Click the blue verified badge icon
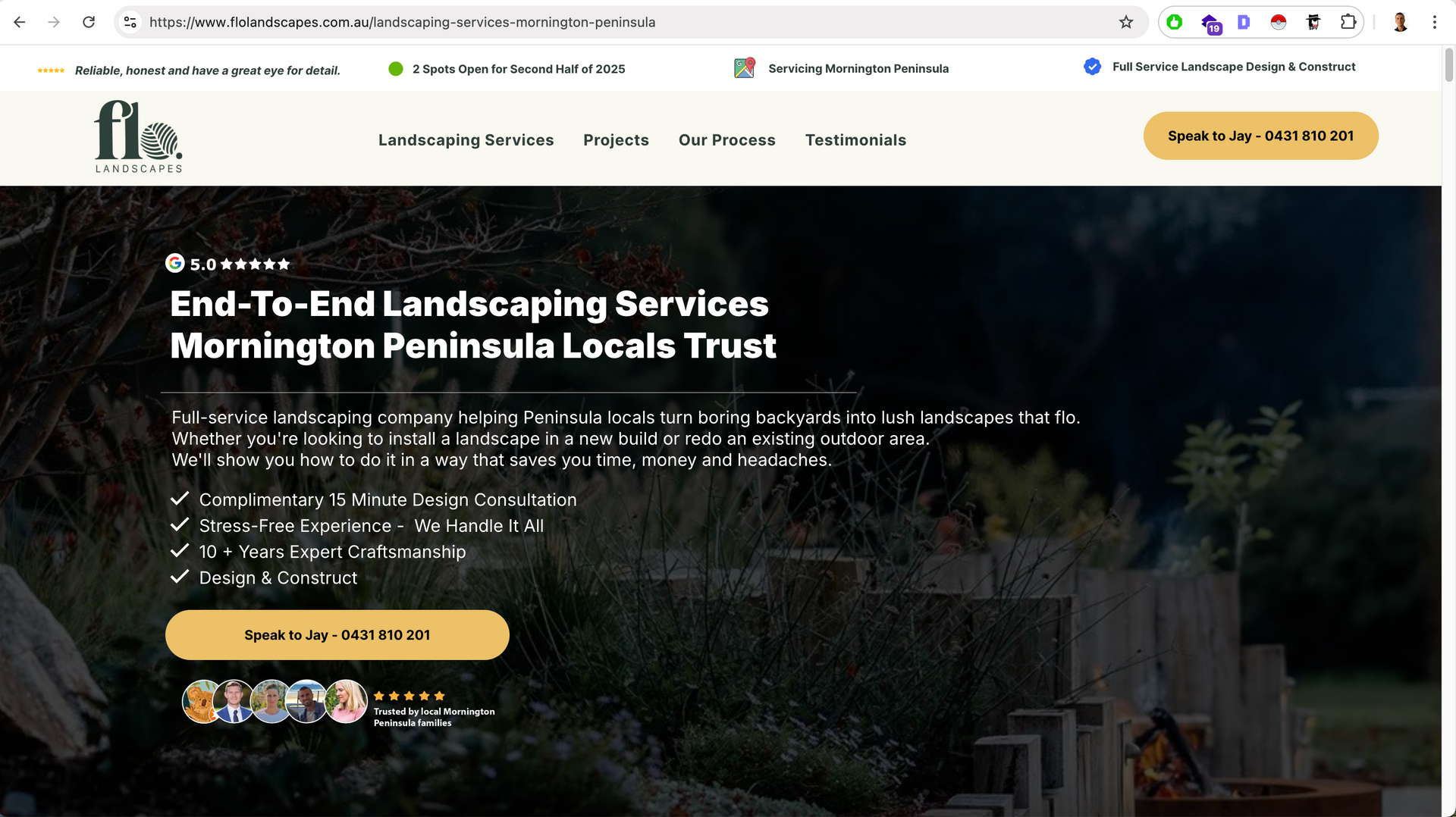1456x817 pixels. 1092,67
